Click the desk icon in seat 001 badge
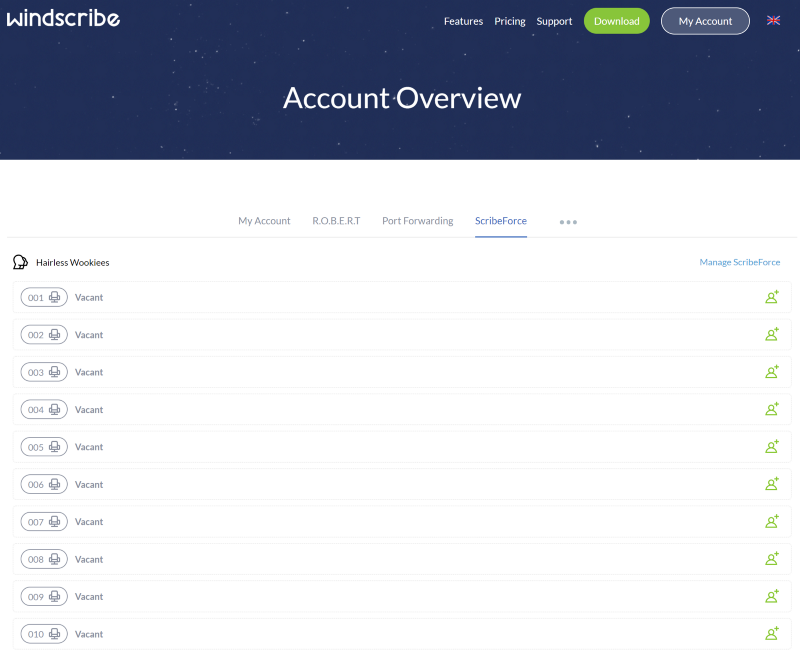This screenshot has height=659, width=800. point(55,297)
